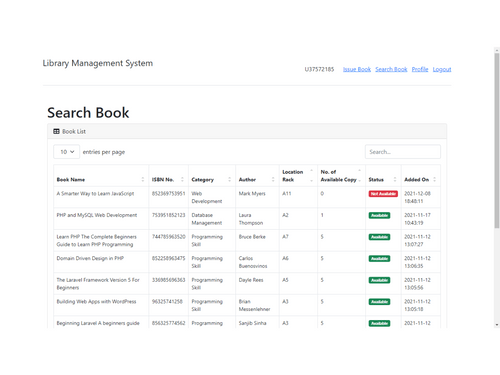Sort table by Author column
The height and width of the screenshot is (375, 500).
(x=257, y=176)
